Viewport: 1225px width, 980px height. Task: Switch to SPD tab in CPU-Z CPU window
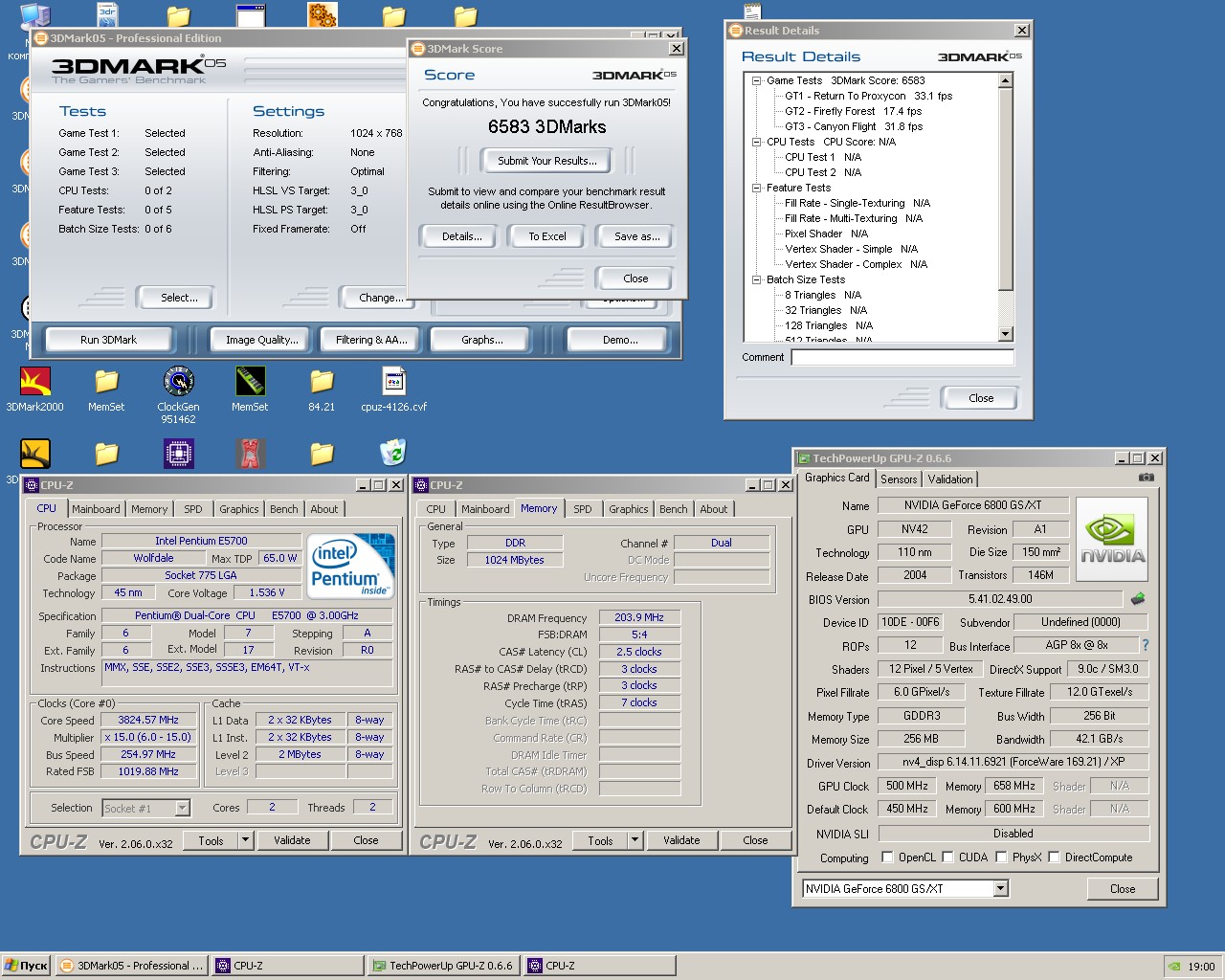[x=193, y=509]
